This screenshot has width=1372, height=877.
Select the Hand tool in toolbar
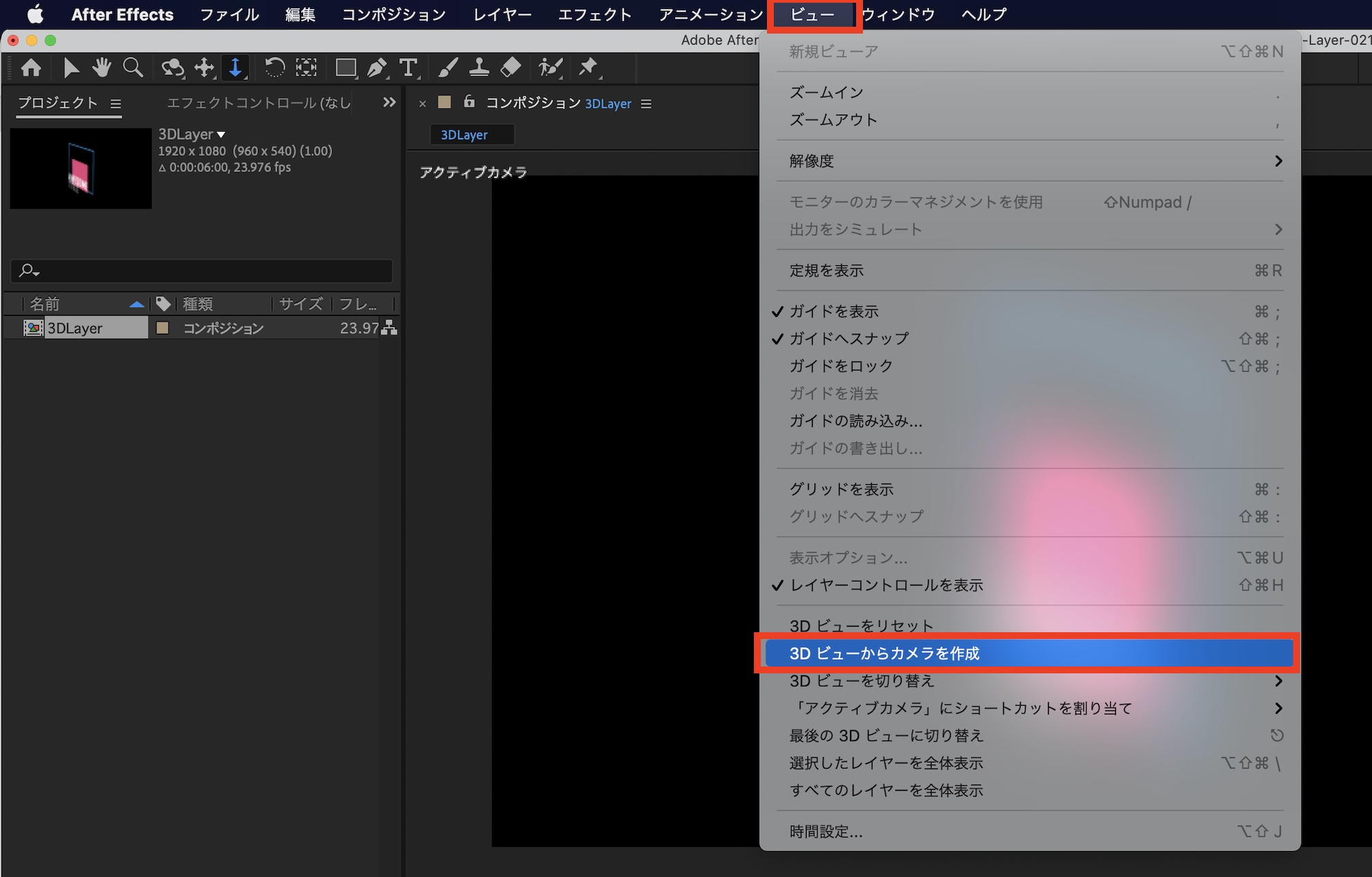coord(102,67)
